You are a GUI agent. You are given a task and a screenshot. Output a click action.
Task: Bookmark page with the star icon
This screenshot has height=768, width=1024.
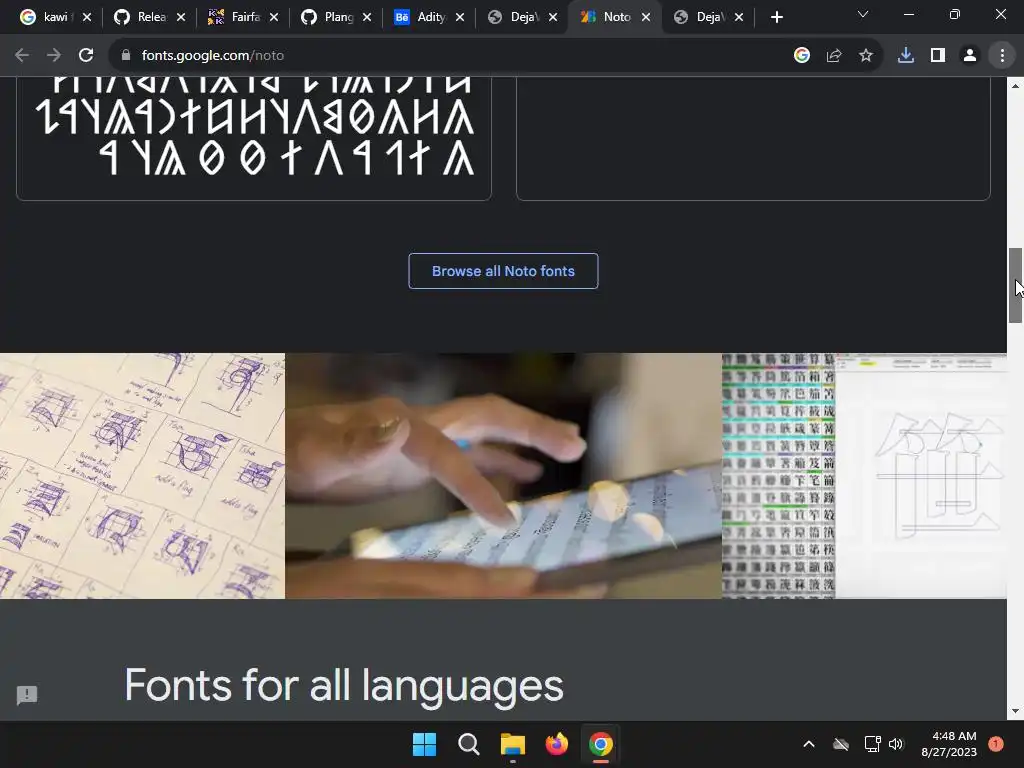click(866, 56)
